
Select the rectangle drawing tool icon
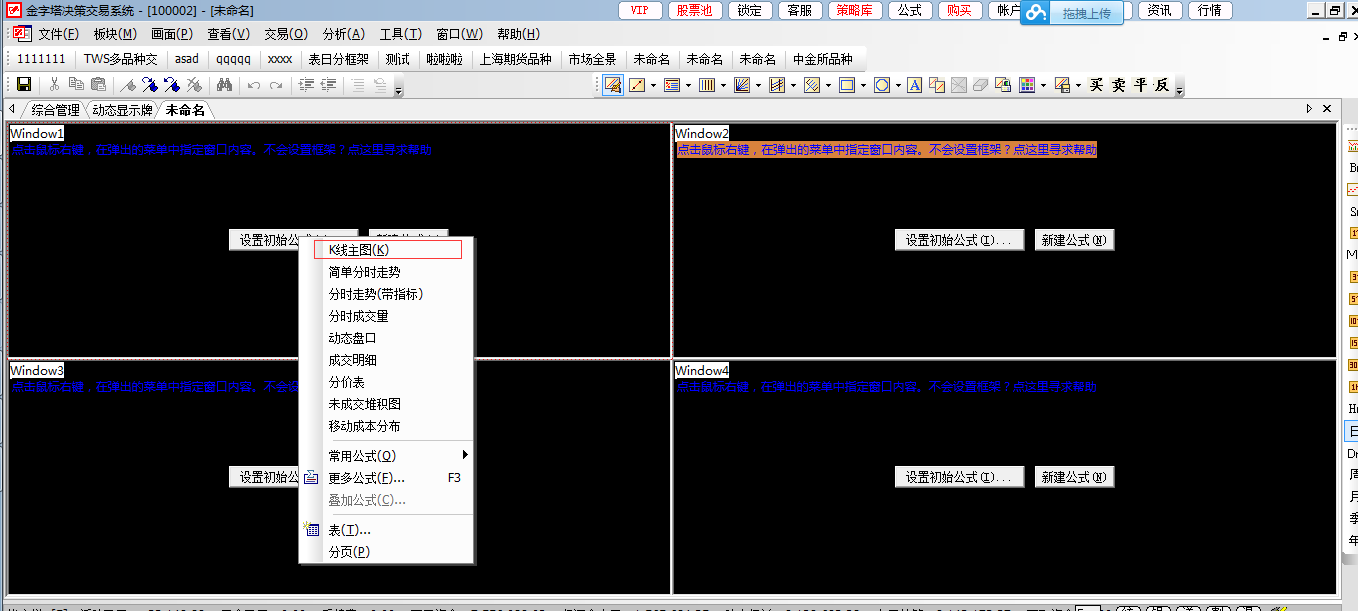click(x=847, y=85)
